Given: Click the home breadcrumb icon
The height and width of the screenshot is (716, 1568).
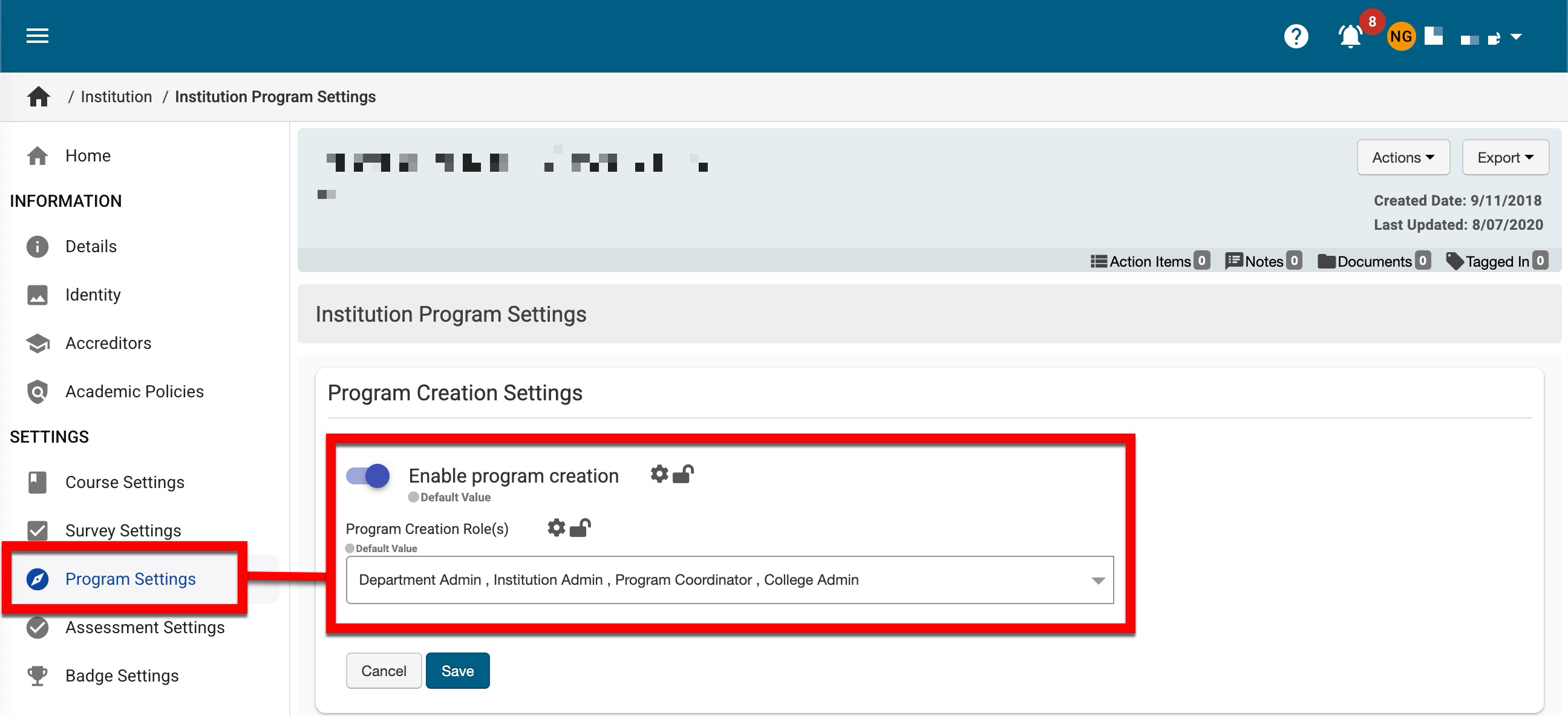Looking at the screenshot, I should point(38,97).
